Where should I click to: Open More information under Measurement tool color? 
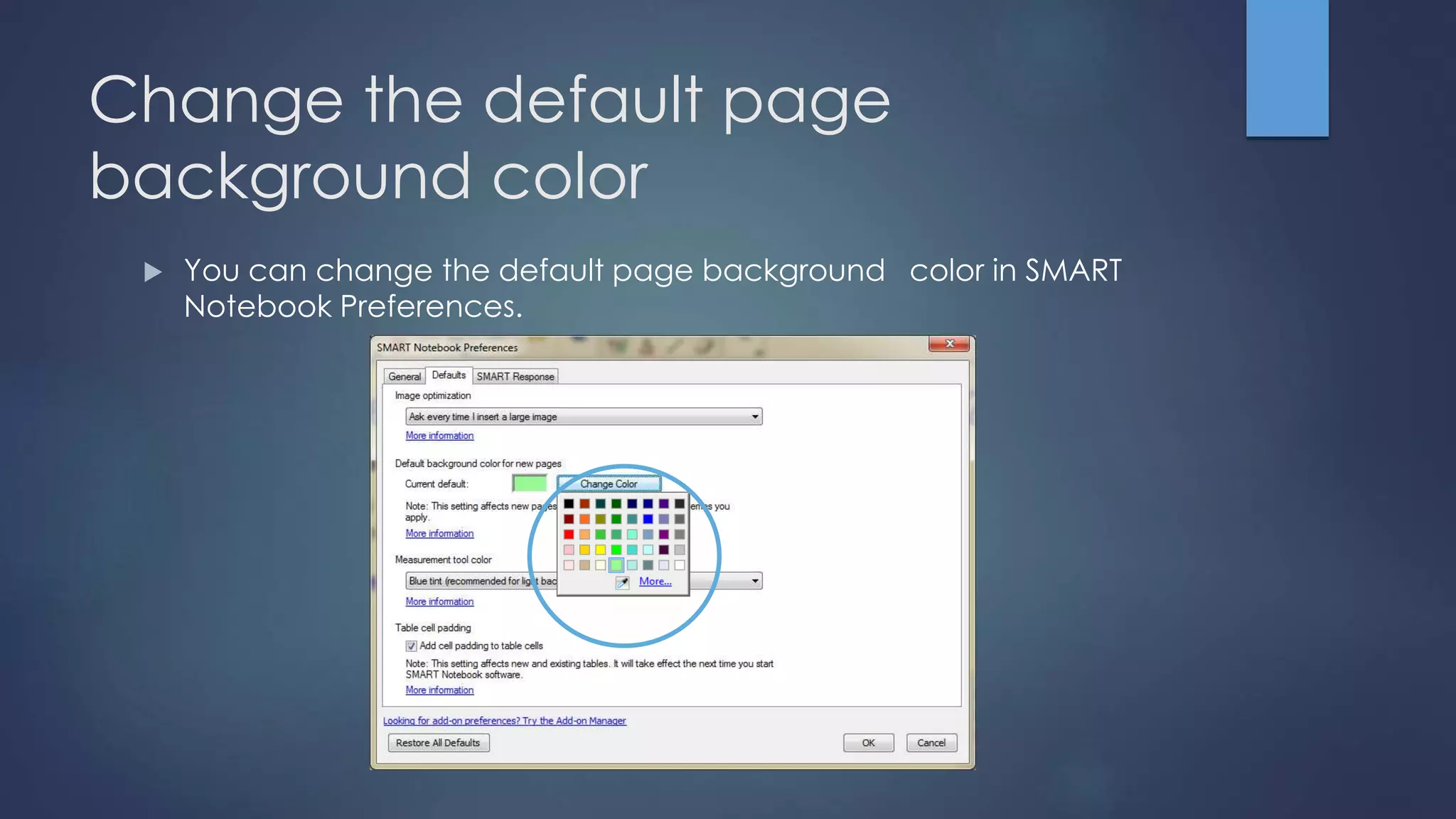pyautogui.click(x=439, y=602)
